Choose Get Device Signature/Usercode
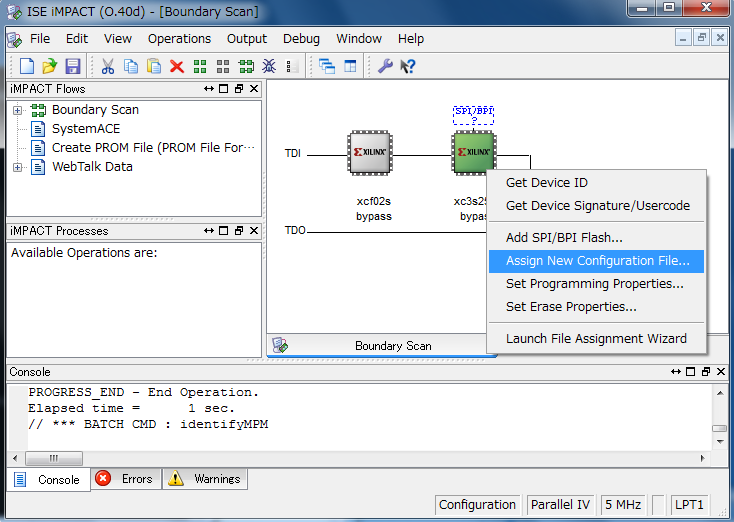The width and height of the screenshot is (734, 522). click(x=596, y=206)
